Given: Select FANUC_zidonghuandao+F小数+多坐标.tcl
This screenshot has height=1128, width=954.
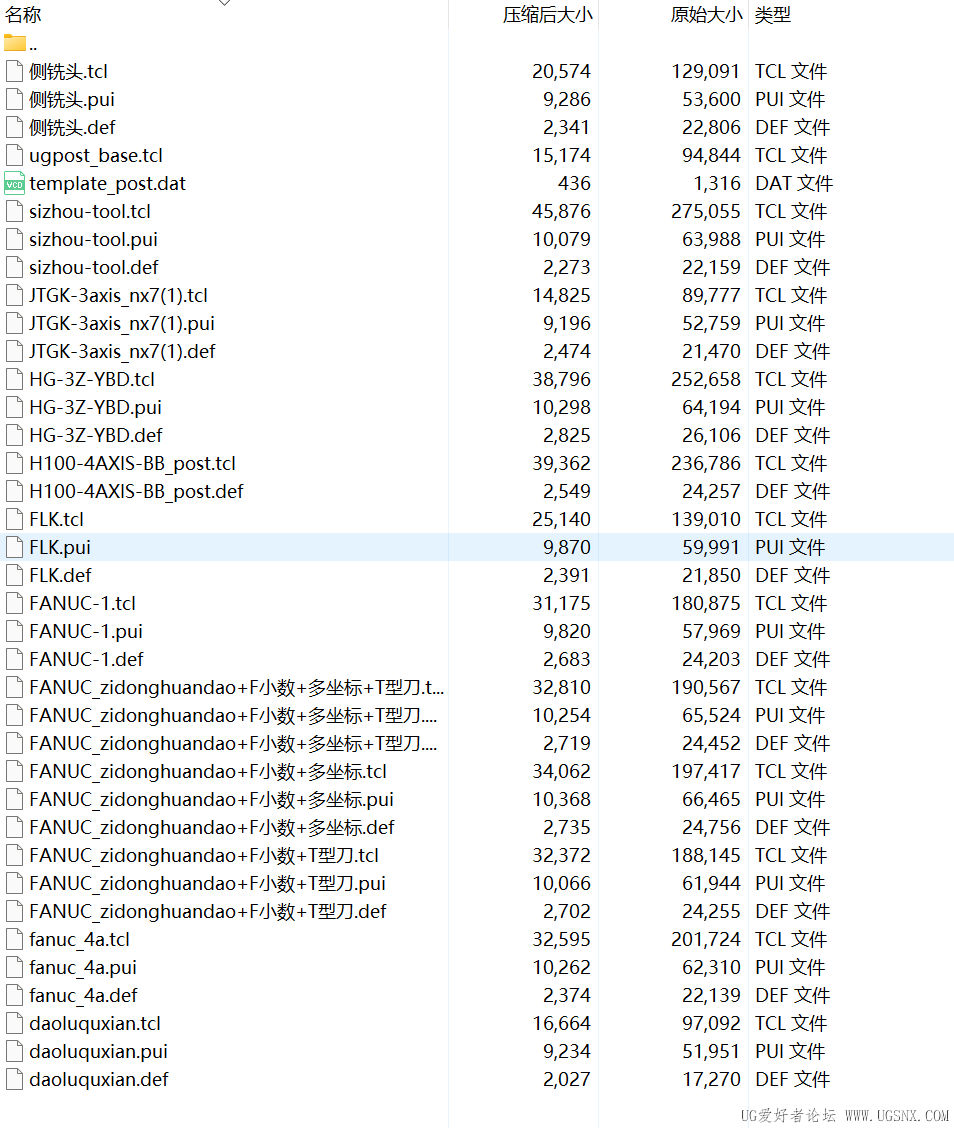Looking at the screenshot, I should tap(208, 771).
